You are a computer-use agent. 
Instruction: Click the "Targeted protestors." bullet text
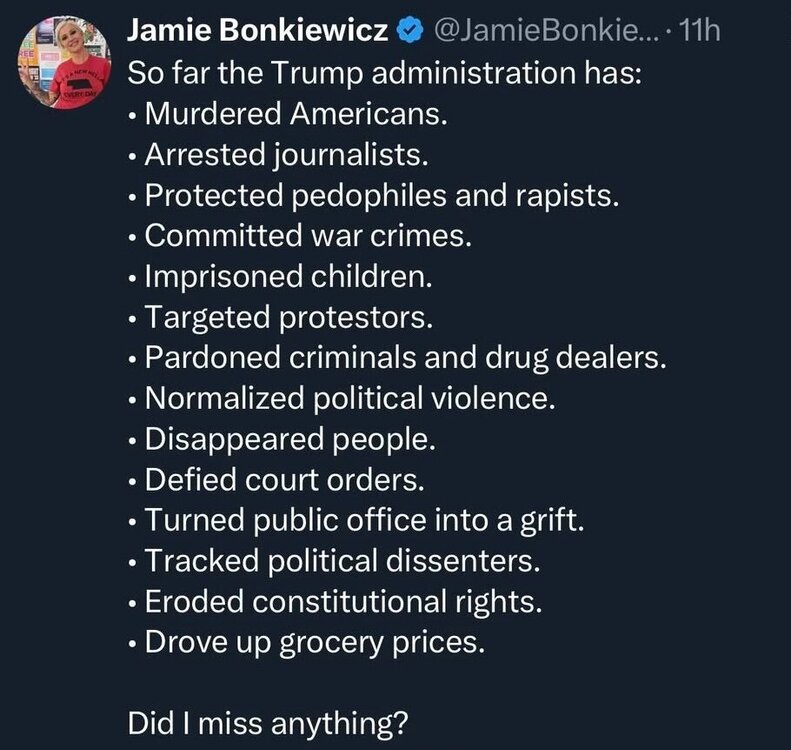(x=289, y=318)
